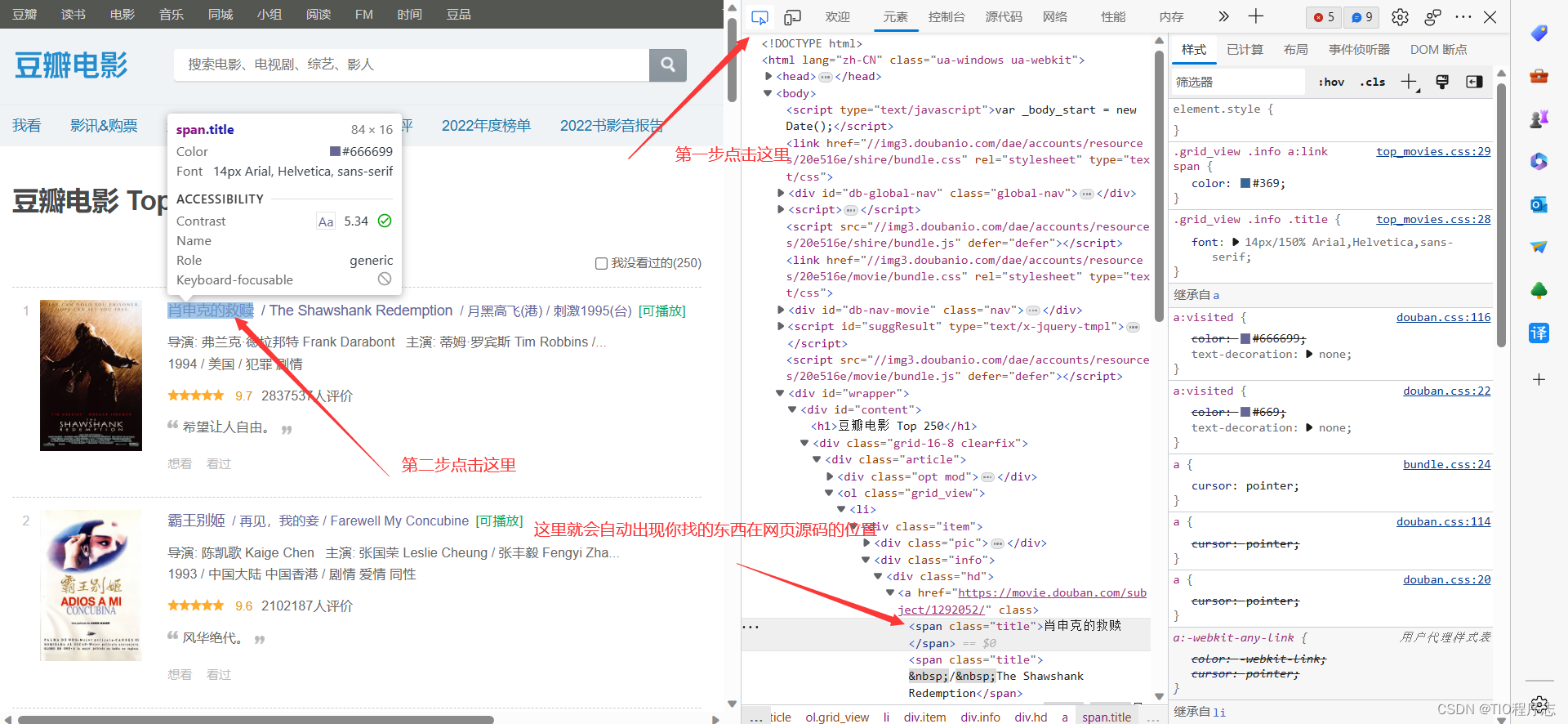
Task: Open the douban.css:116 source link
Action: point(1443,317)
